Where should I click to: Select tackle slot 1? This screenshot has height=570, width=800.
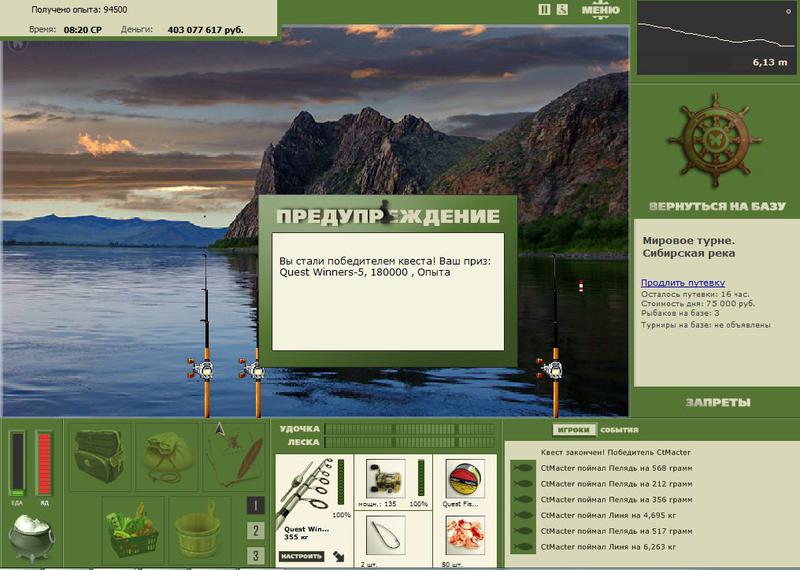(x=256, y=505)
